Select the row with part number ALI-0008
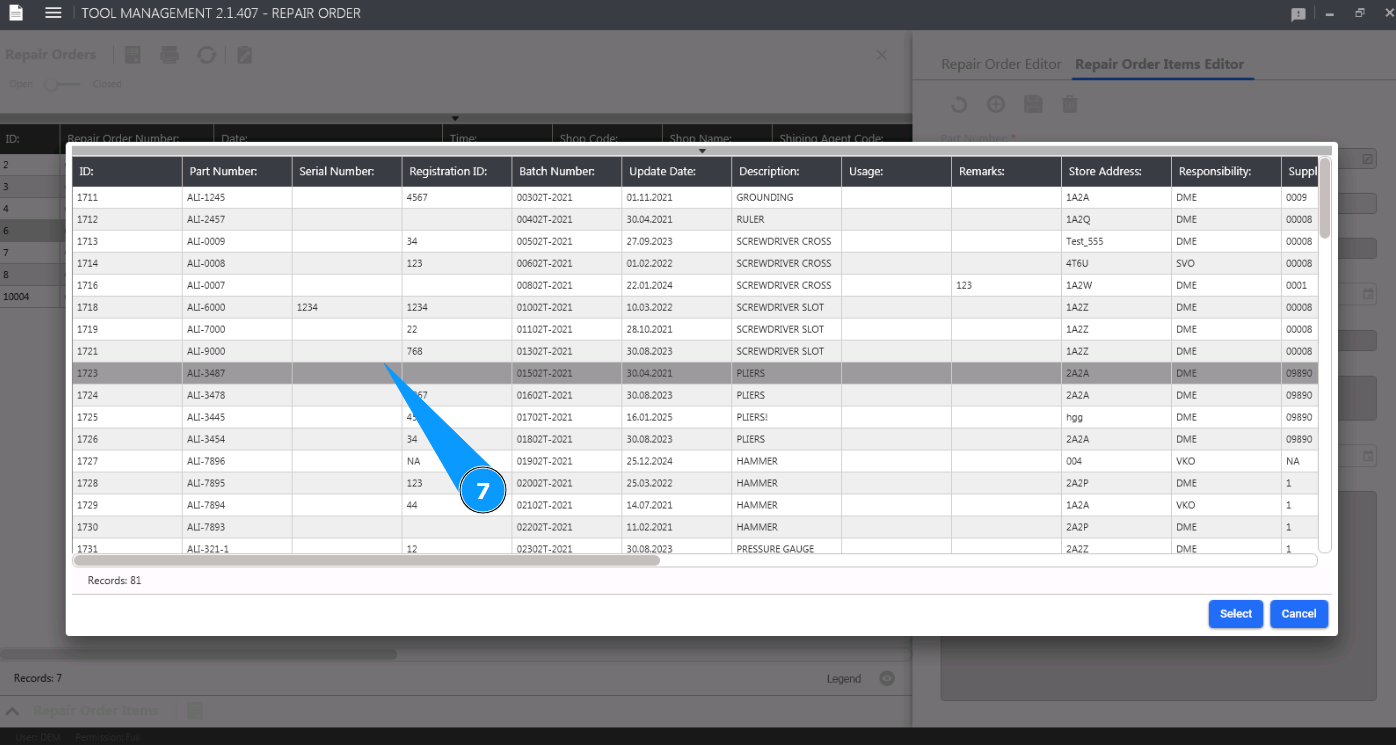Viewport: 1396px width, 746px height. [695, 264]
